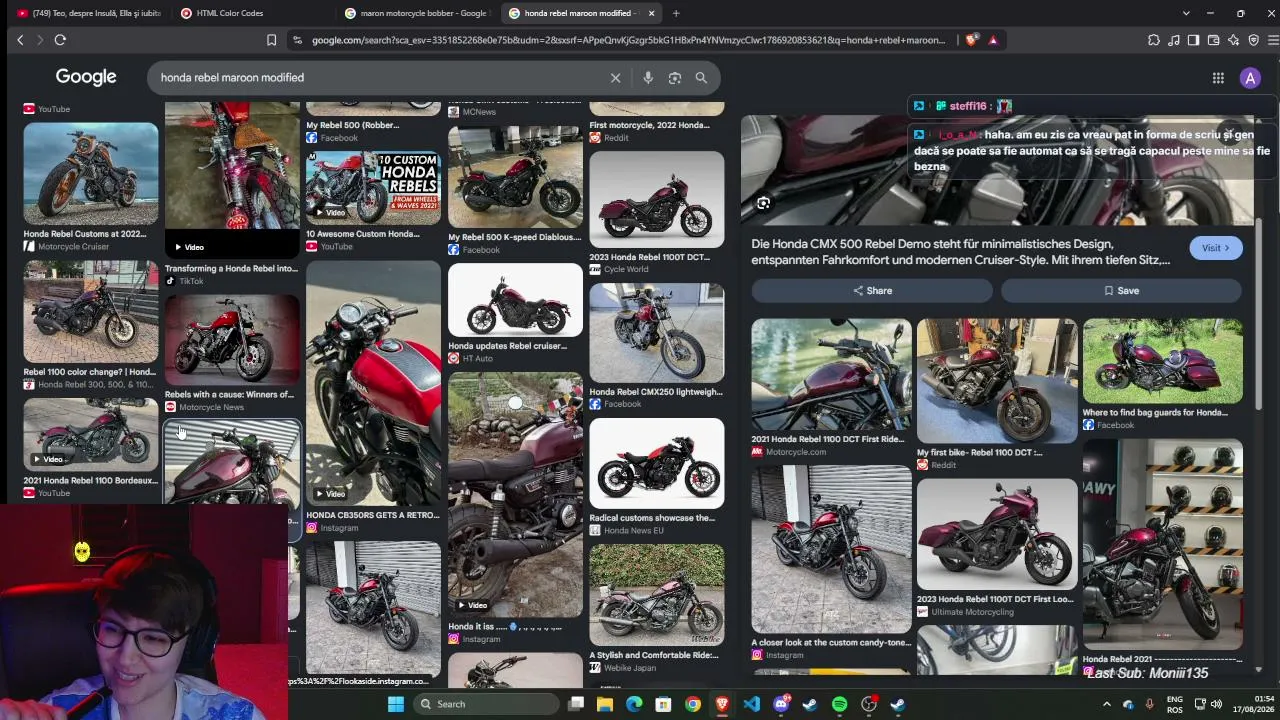Open the Brave browser taskbar icon
The width and height of the screenshot is (1280, 720).
[x=722, y=704]
